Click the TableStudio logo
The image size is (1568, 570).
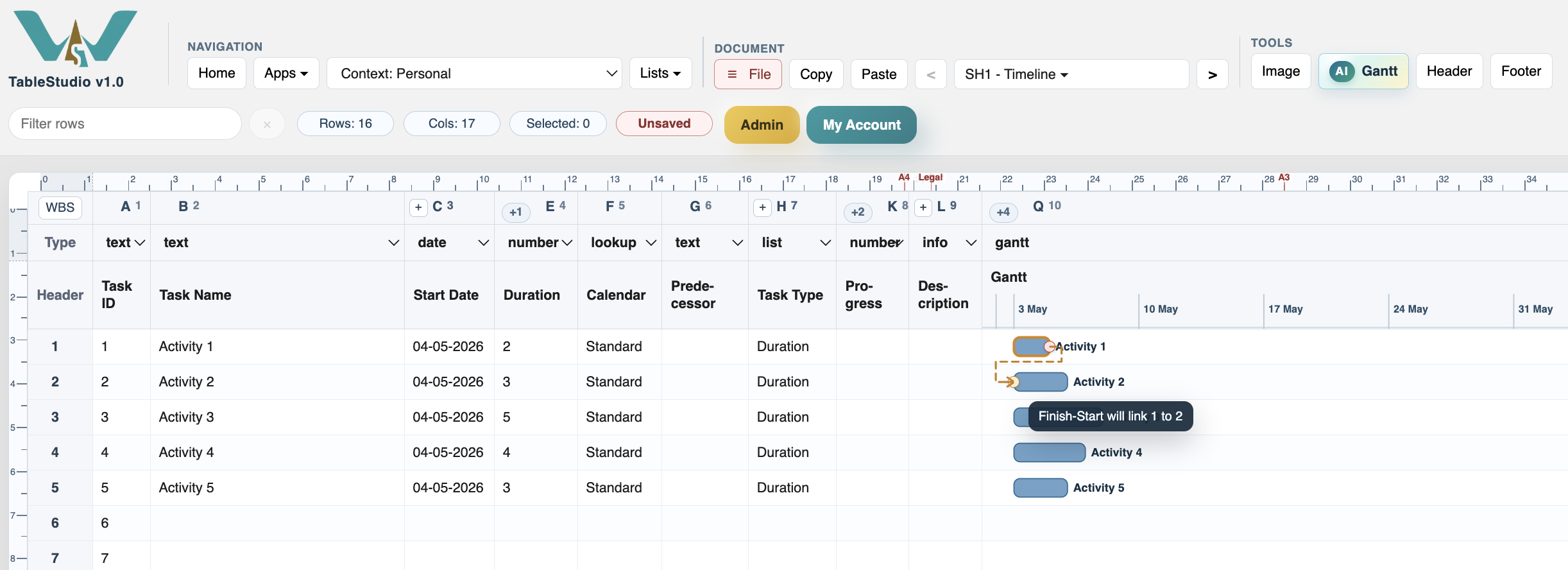75,39
